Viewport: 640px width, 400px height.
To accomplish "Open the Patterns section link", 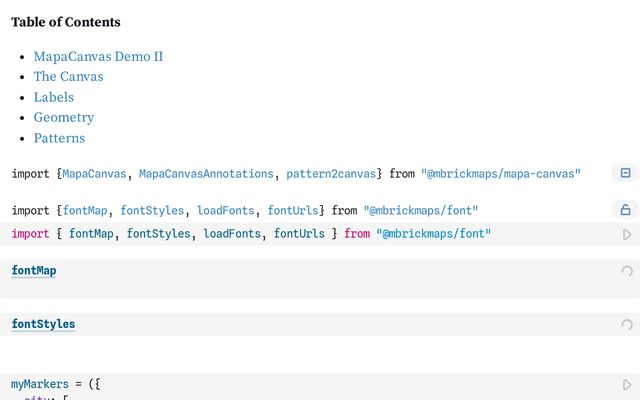I will (x=59, y=138).
